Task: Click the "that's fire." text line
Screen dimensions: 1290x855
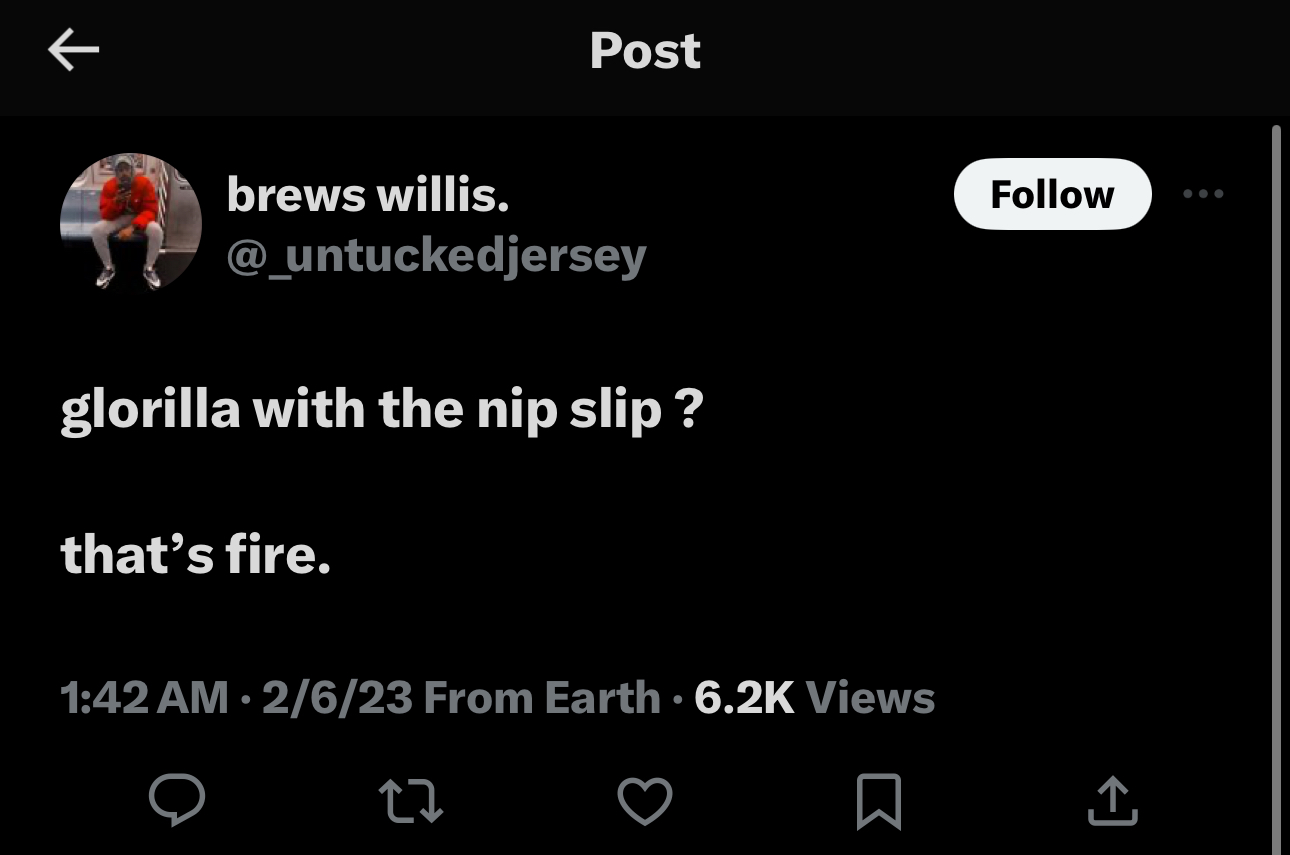Action: [195, 554]
